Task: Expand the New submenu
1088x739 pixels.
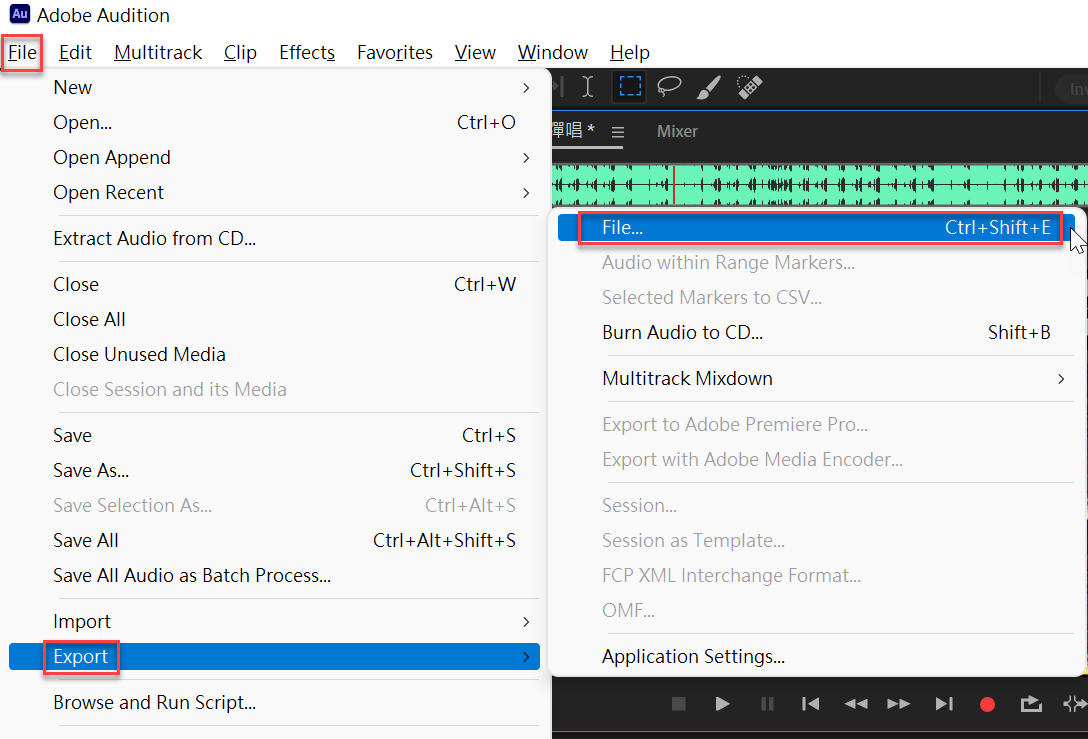Action: (x=274, y=87)
